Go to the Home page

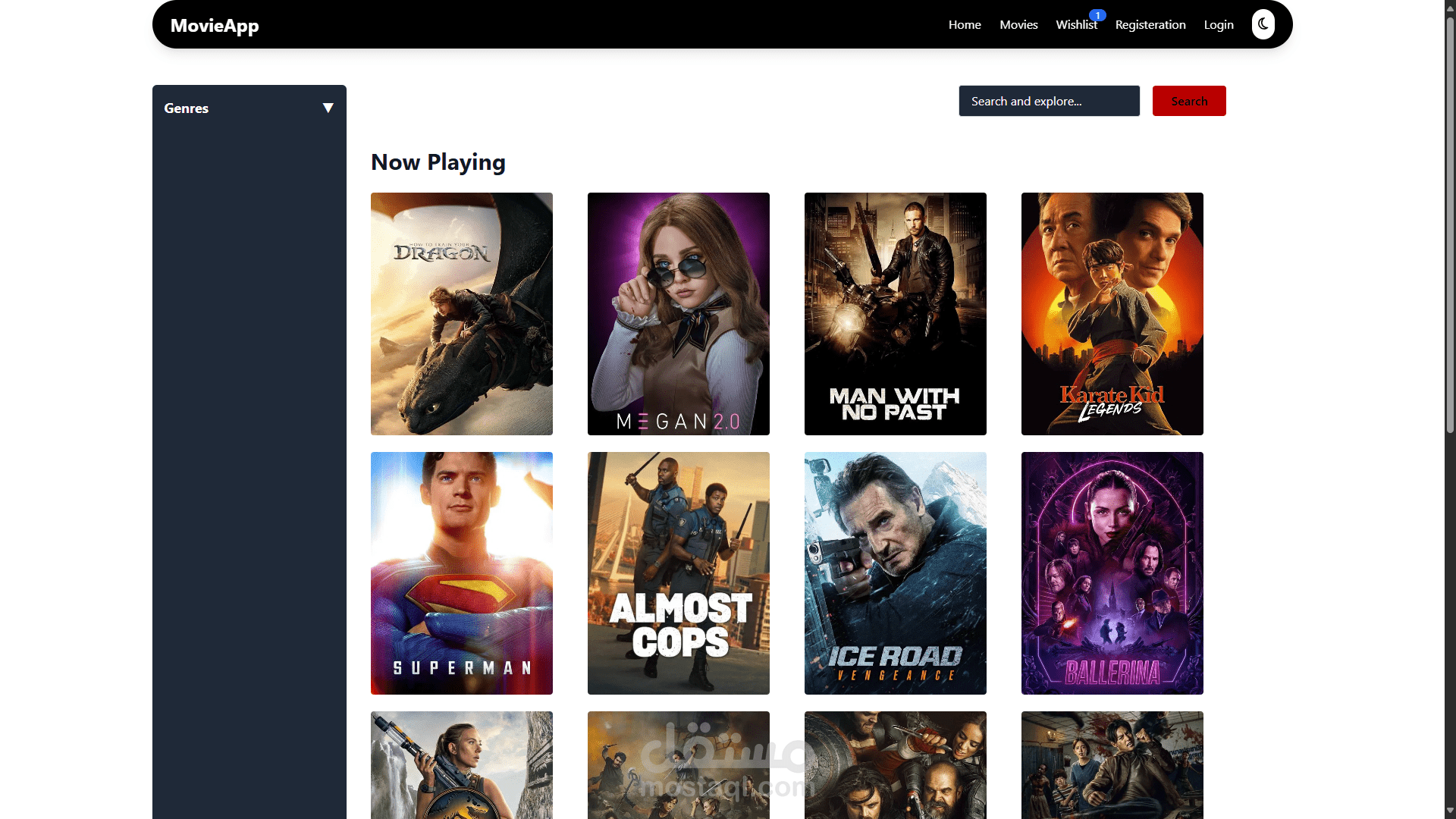click(x=965, y=25)
